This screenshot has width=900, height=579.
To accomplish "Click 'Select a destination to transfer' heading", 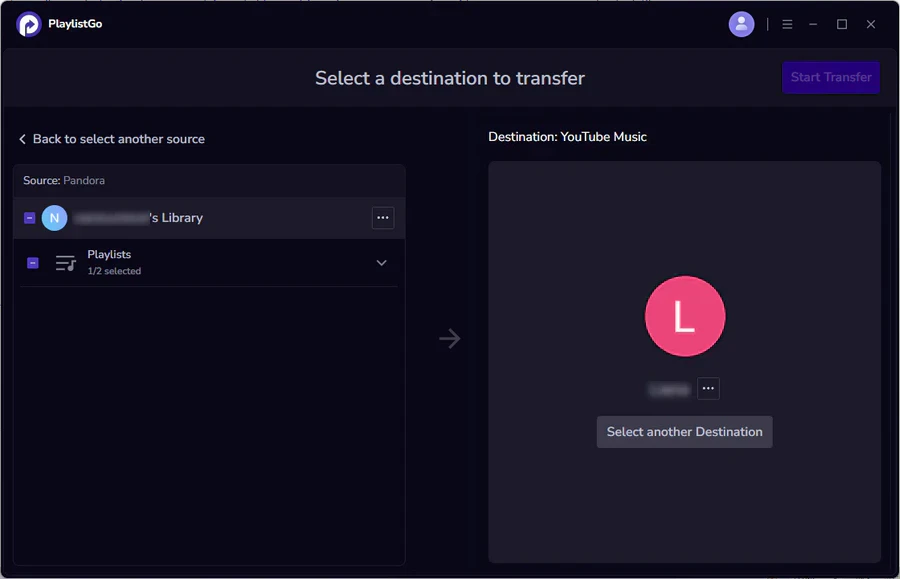I will coord(449,78).
